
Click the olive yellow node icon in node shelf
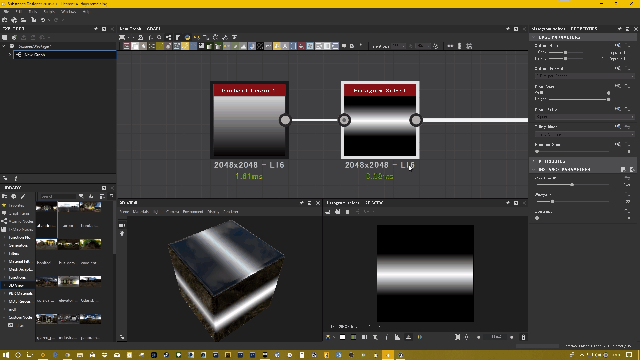[160, 46]
